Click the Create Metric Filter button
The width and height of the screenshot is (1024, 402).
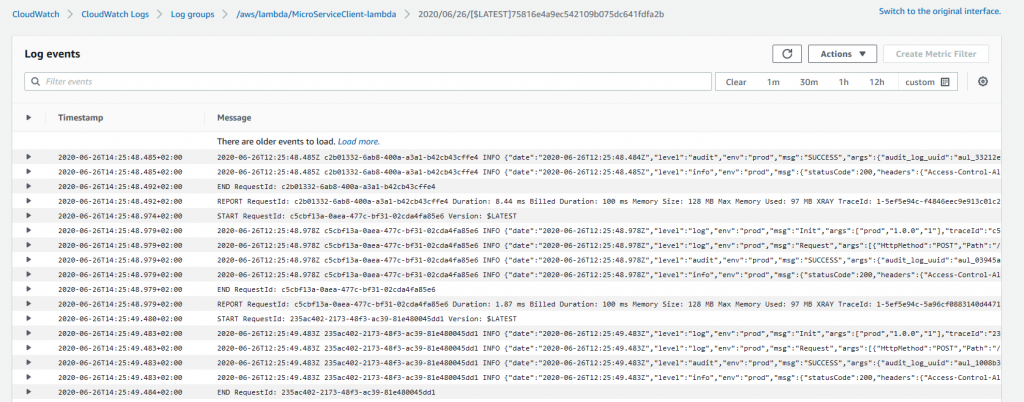point(936,54)
